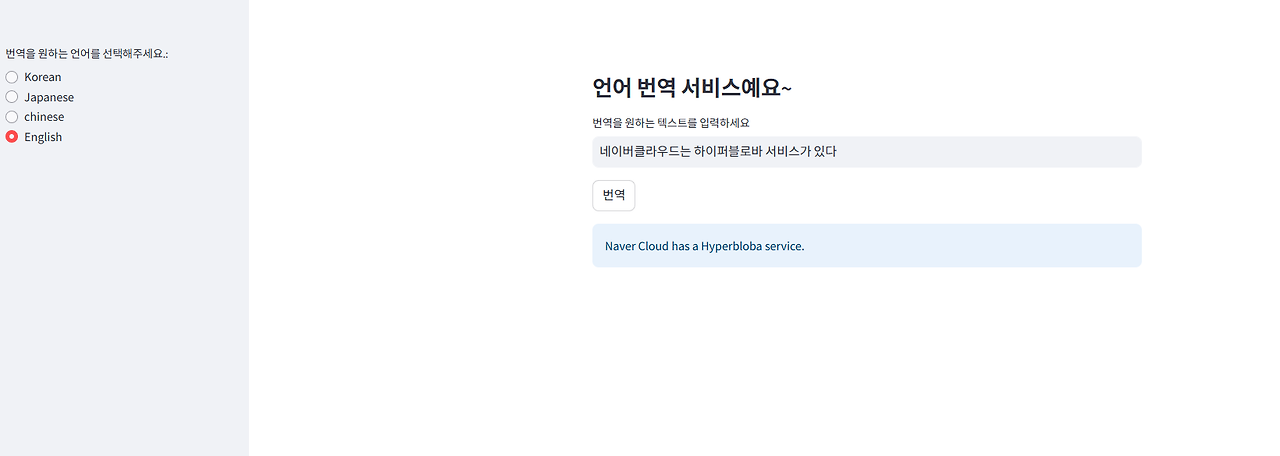The height and width of the screenshot is (456, 1280).
Task: Click the sidebar language selection prompt label
Action: tap(87, 54)
